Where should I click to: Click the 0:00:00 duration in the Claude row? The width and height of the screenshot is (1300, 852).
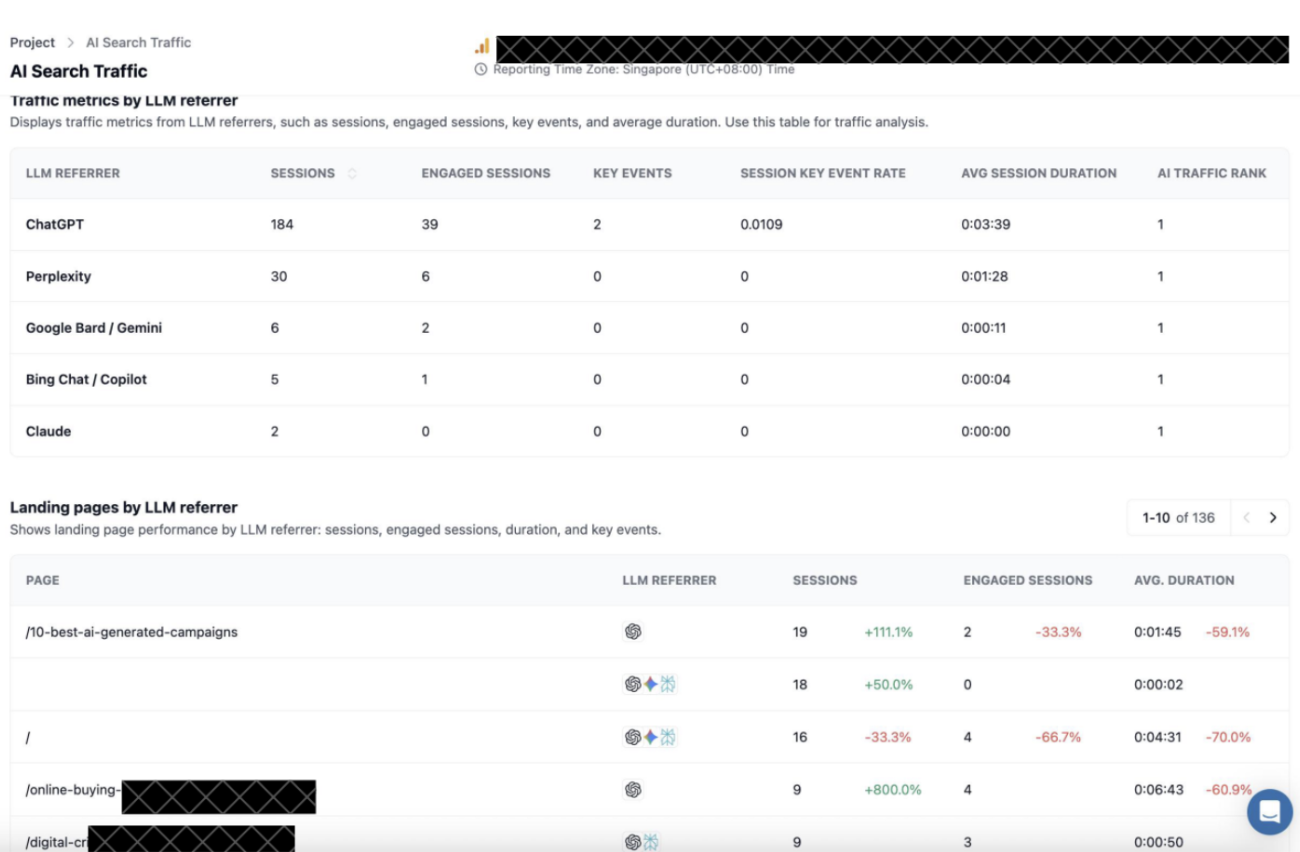pos(986,432)
